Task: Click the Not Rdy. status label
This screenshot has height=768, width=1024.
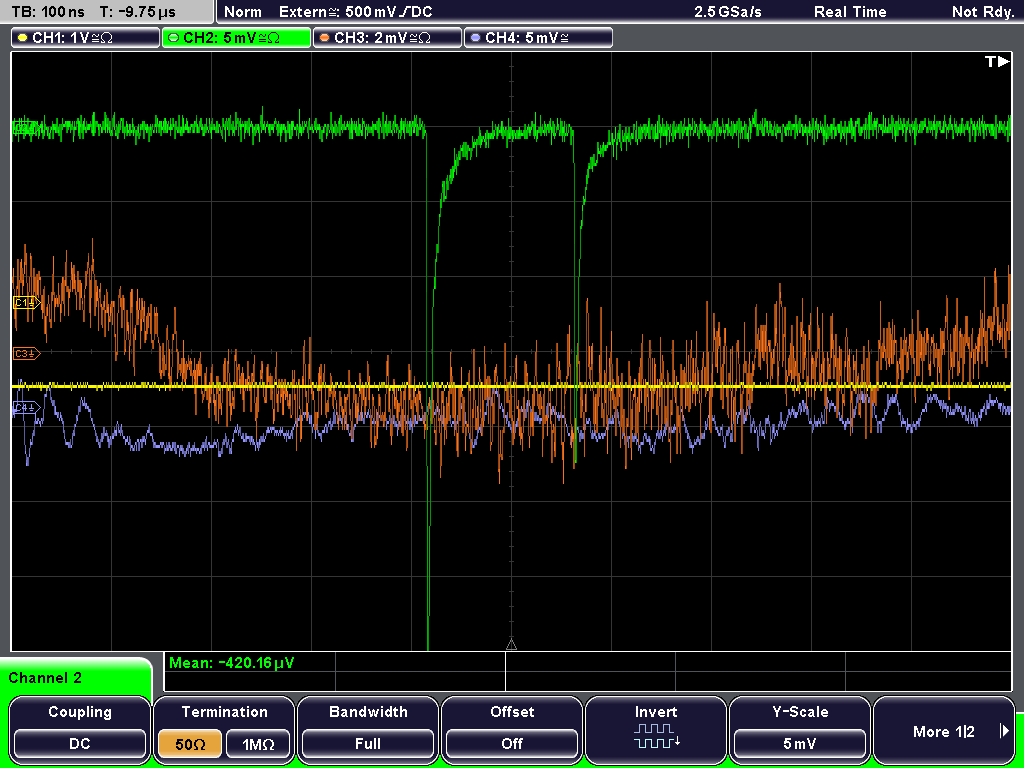Action: (983, 12)
